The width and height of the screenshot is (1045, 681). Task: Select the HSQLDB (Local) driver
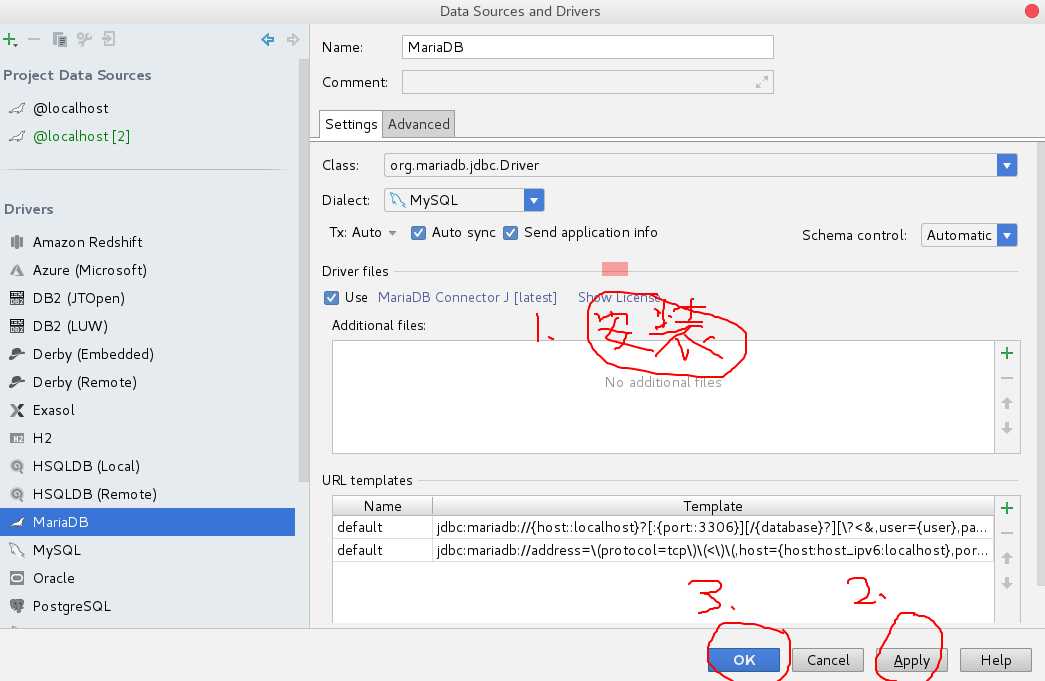pyautogui.click(x=147, y=466)
